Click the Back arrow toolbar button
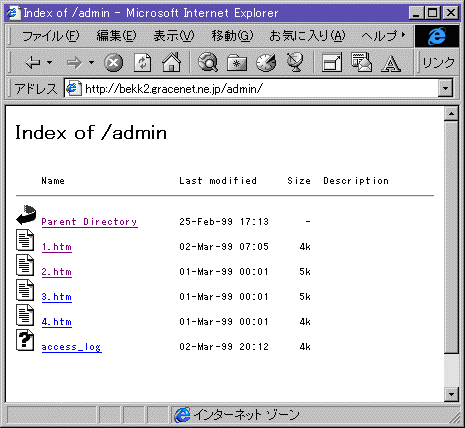 tap(33, 62)
